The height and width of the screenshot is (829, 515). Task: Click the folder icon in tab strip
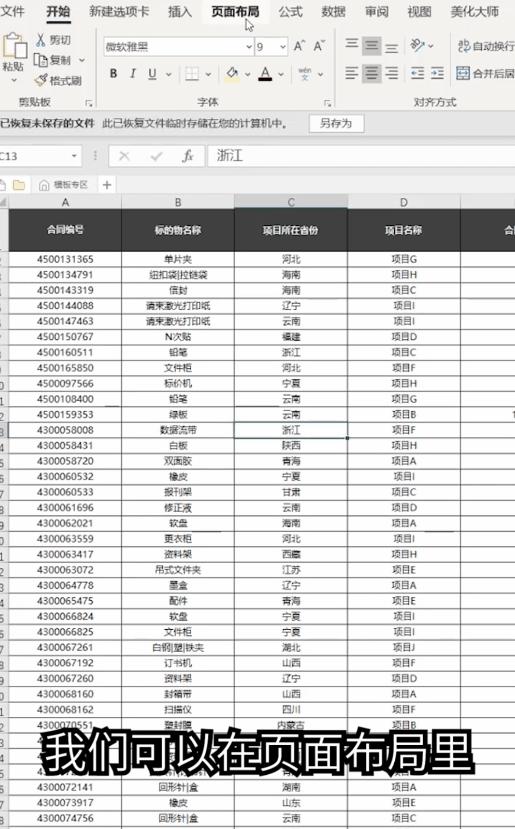click(19, 185)
